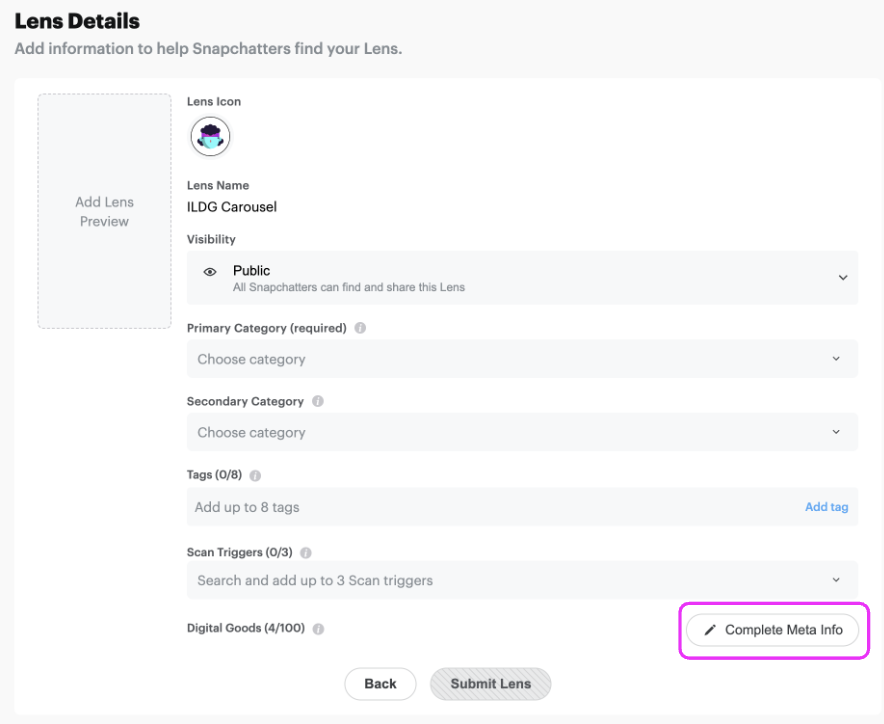Expand the Primary Category dropdown
Image resolution: width=884 pixels, height=724 pixels.
(522, 359)
